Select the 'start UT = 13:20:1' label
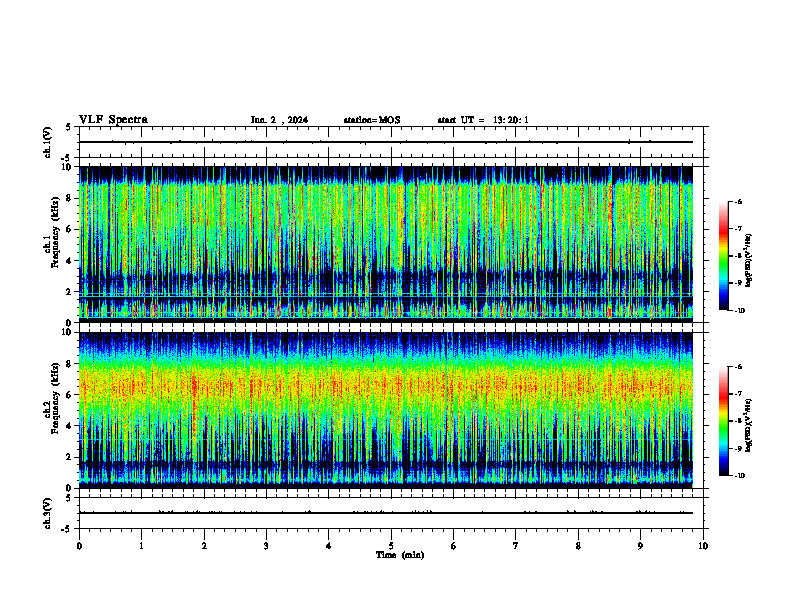This screenshot has height=612, width=792. tap(483, 120)
